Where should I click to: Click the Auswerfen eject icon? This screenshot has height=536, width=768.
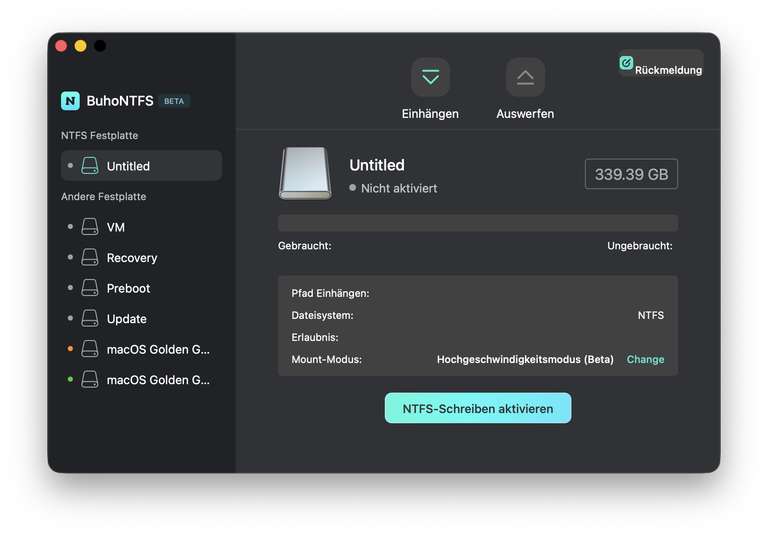(525, 77)
